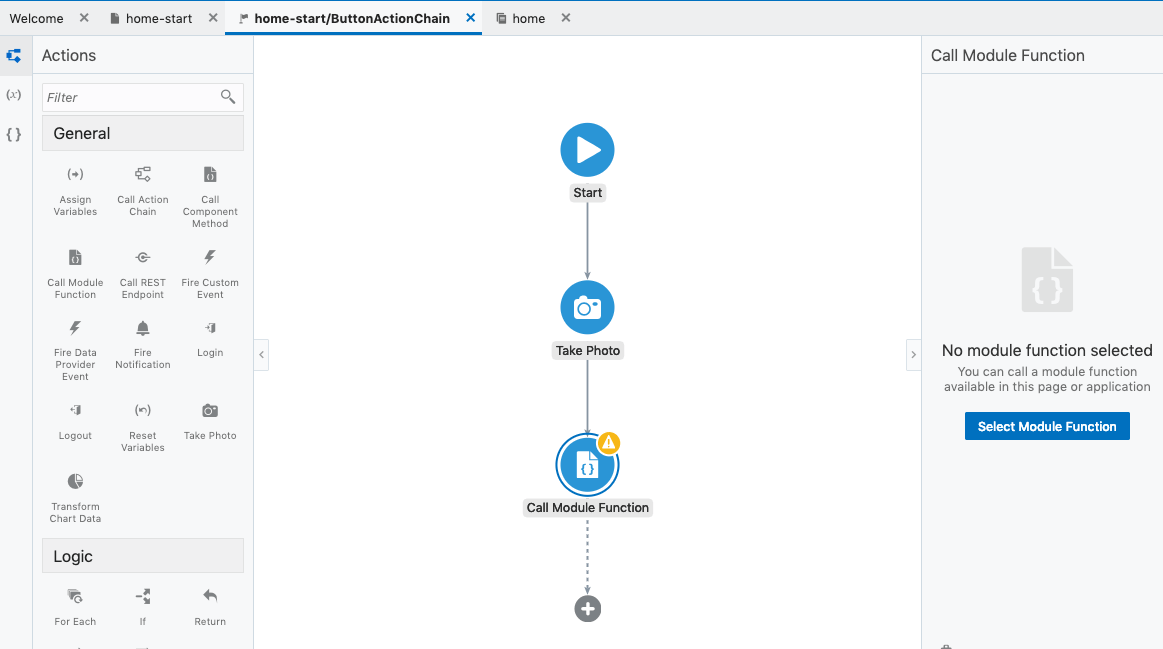This screenshot has height=649, width=1163.
Task: Collapse the properties panel with right chevron
Action: 913,355
